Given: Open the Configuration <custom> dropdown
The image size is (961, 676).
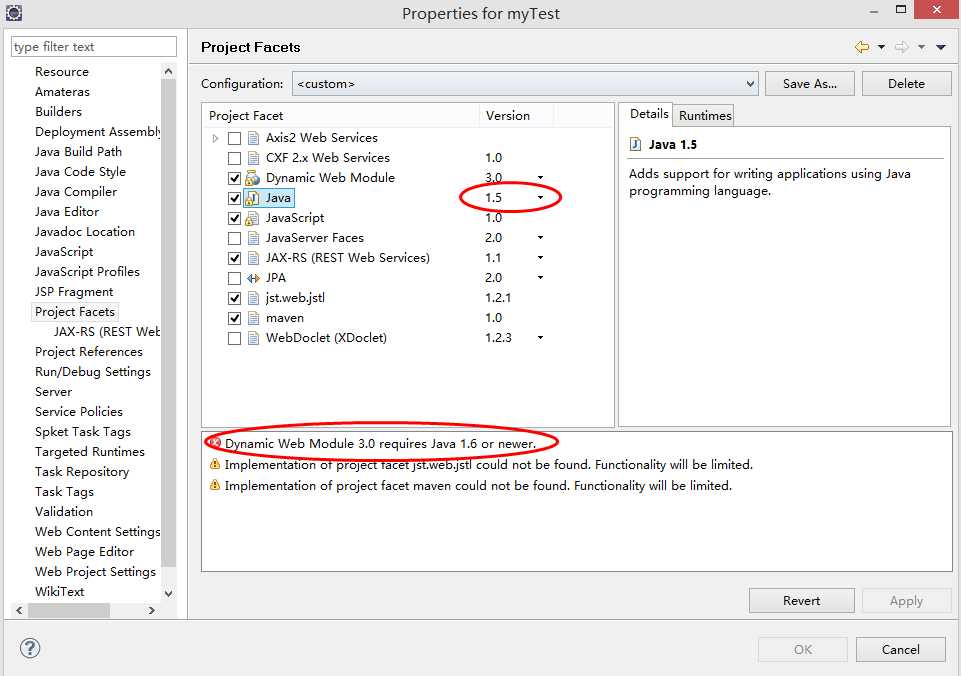Looking at the screenshot, I should click(525, 84).
